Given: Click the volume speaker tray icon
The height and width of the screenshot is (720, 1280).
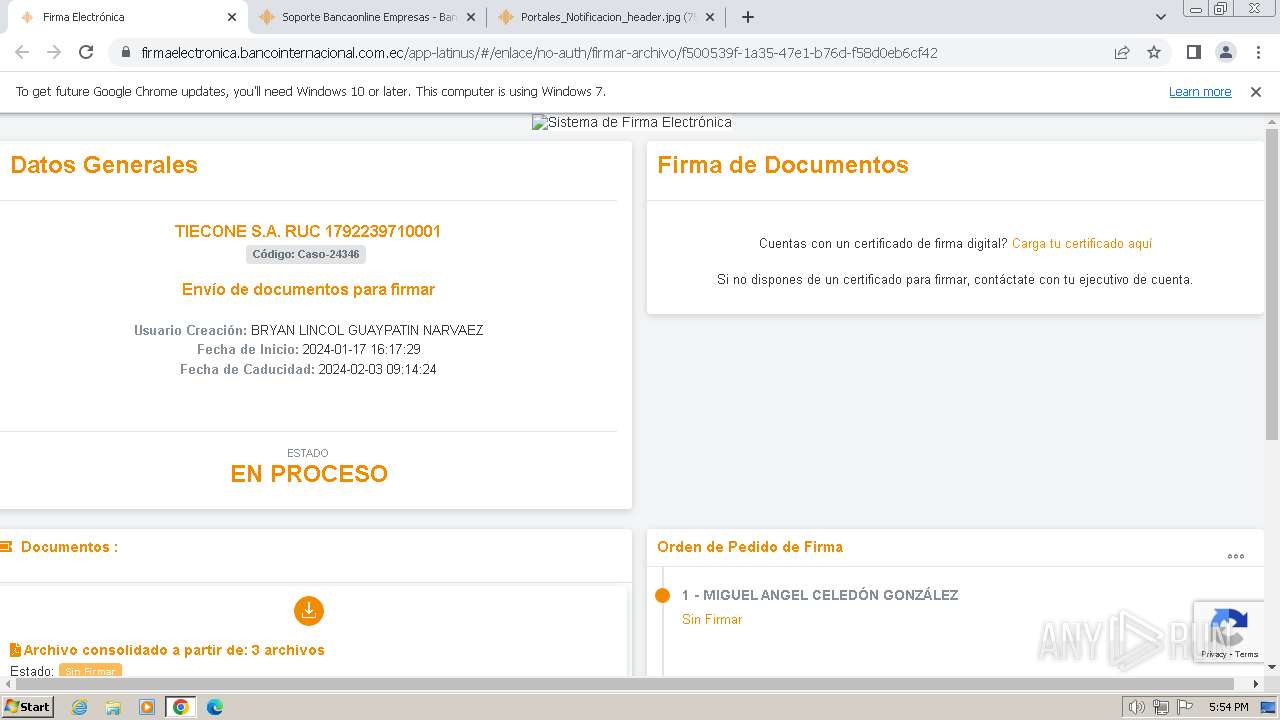Looking at the screenshot, I should pyautogui.click(x=1136, y=707).
